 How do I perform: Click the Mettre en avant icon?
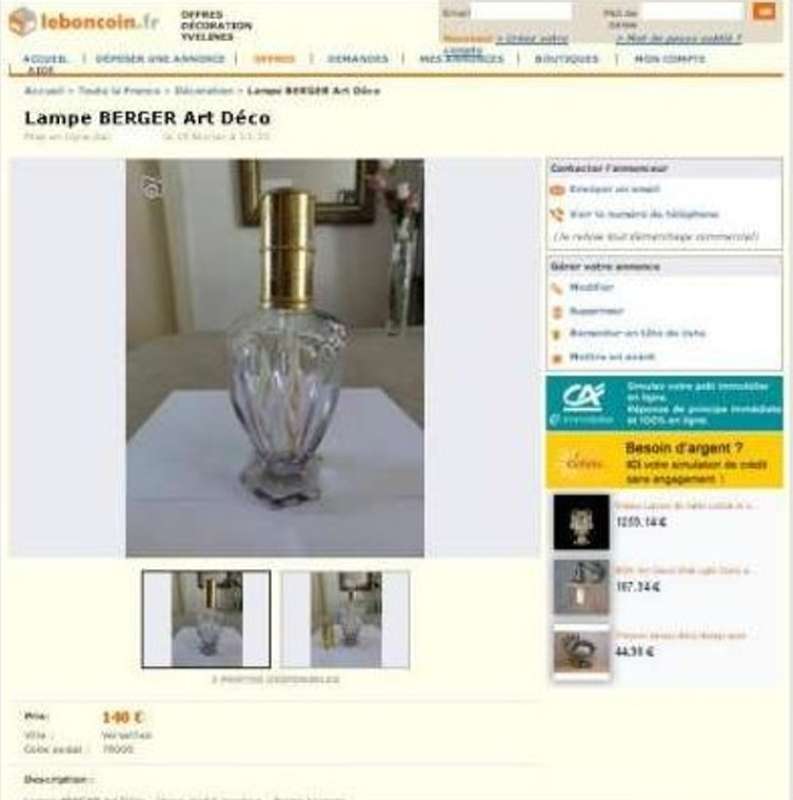(x=557, y=358)
